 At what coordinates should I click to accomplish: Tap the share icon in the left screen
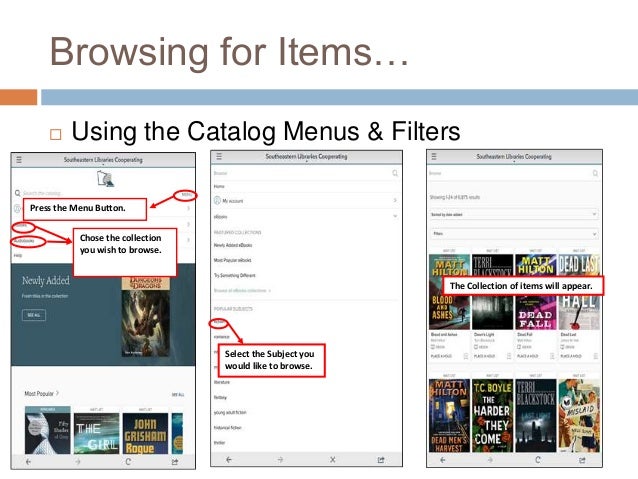[175, 462]
